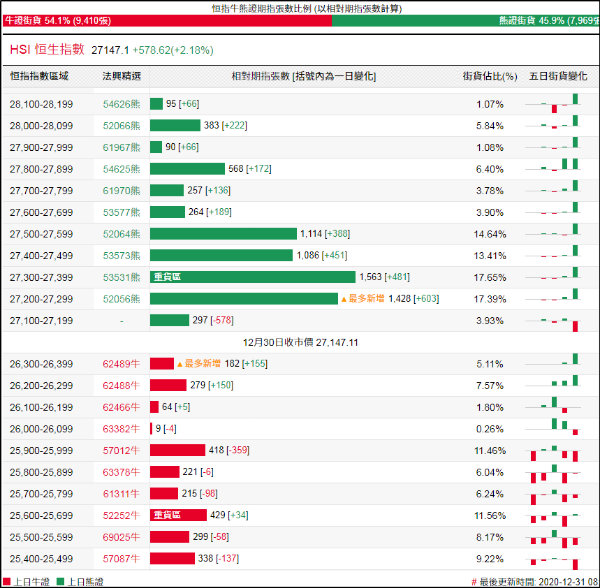Open the 52056熊 bear certificate link
This screenshot has width=600, height=588.
(121, 299)
